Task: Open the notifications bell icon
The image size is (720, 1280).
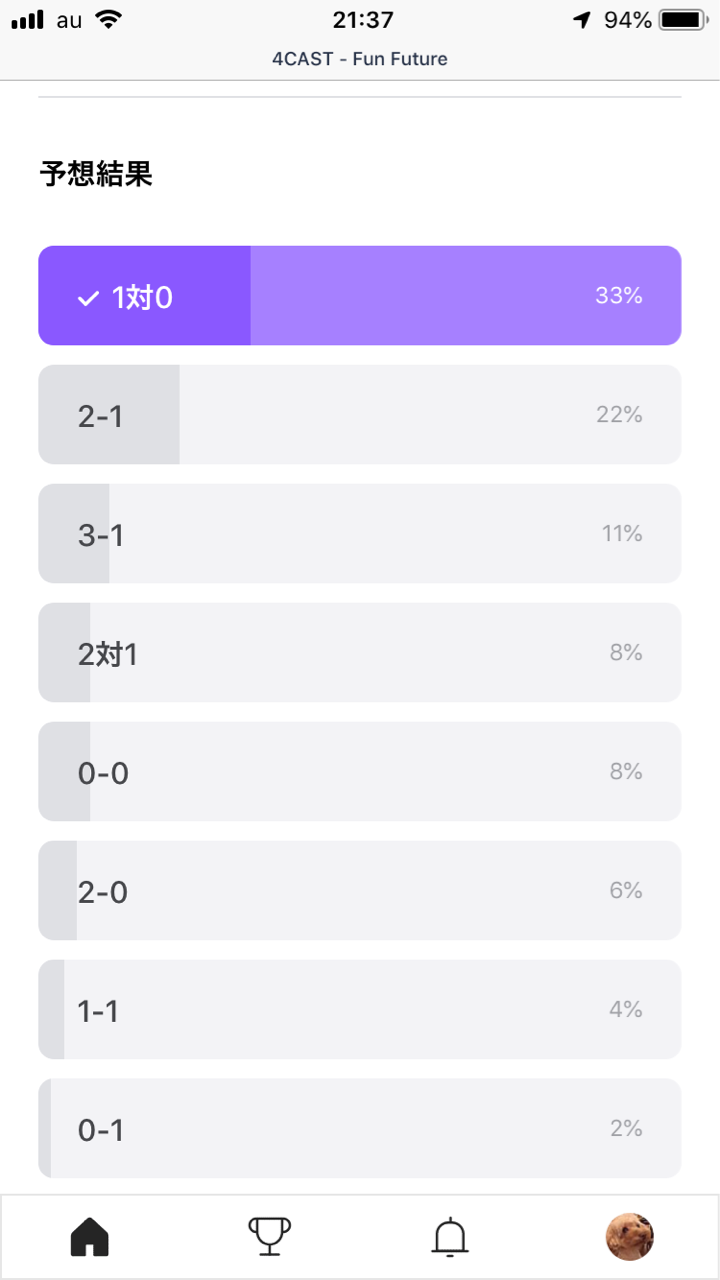Action: (x=450, y=1238)
